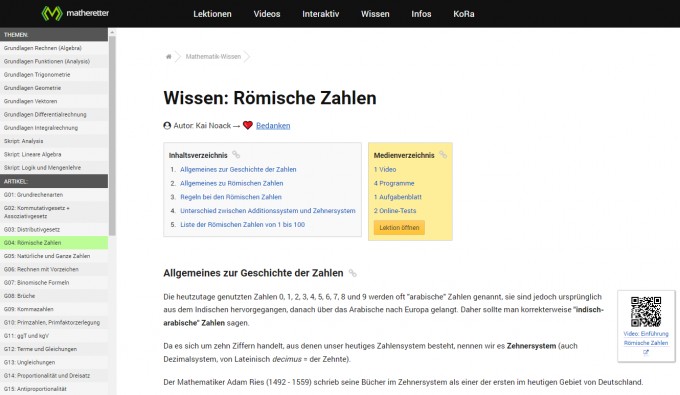This screenshot has height=395, width=680.
Task: Click the red heart icon beside Bedanken
Action: [x=248, y=125]
